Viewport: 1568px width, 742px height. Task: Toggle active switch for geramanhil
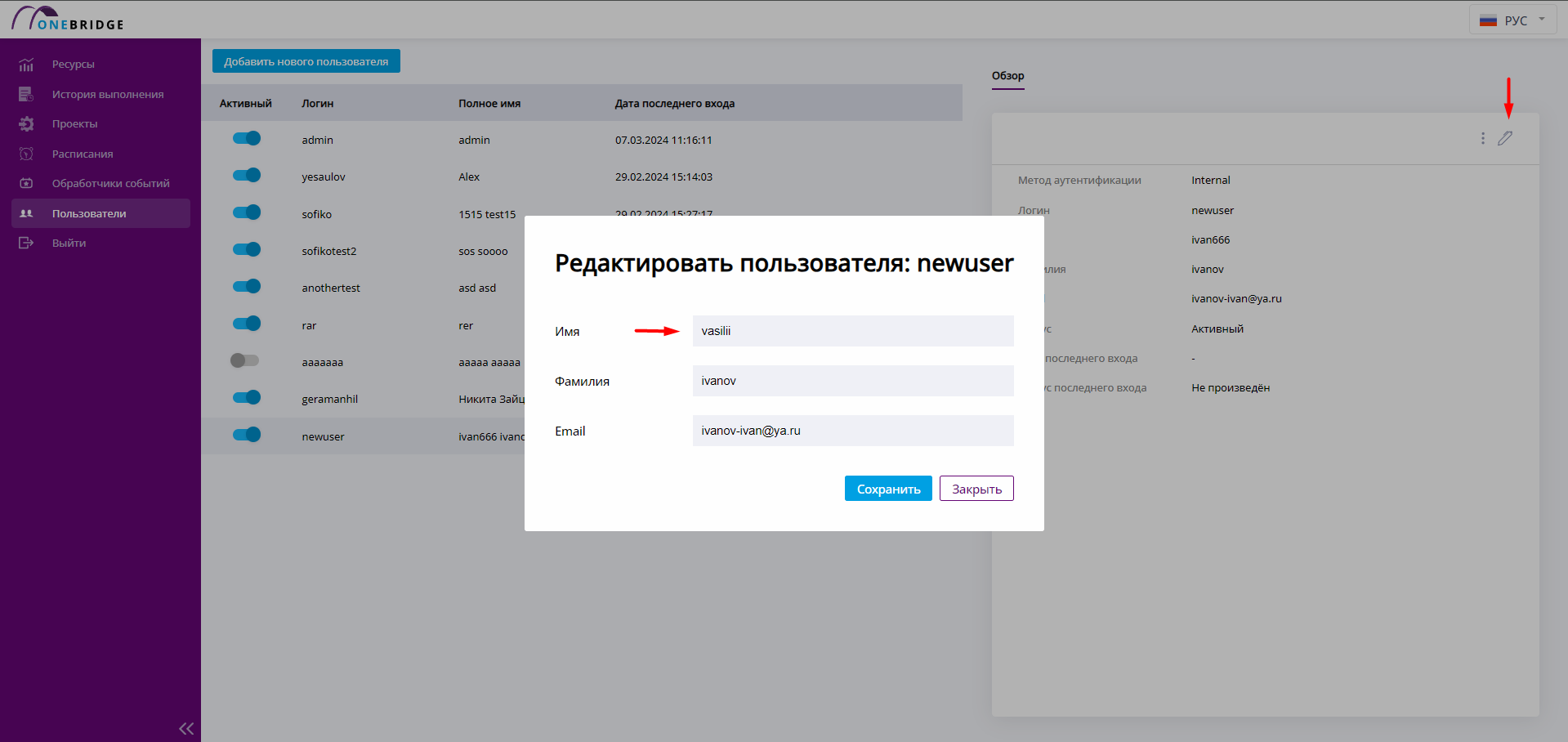click(x=246, y=397)
